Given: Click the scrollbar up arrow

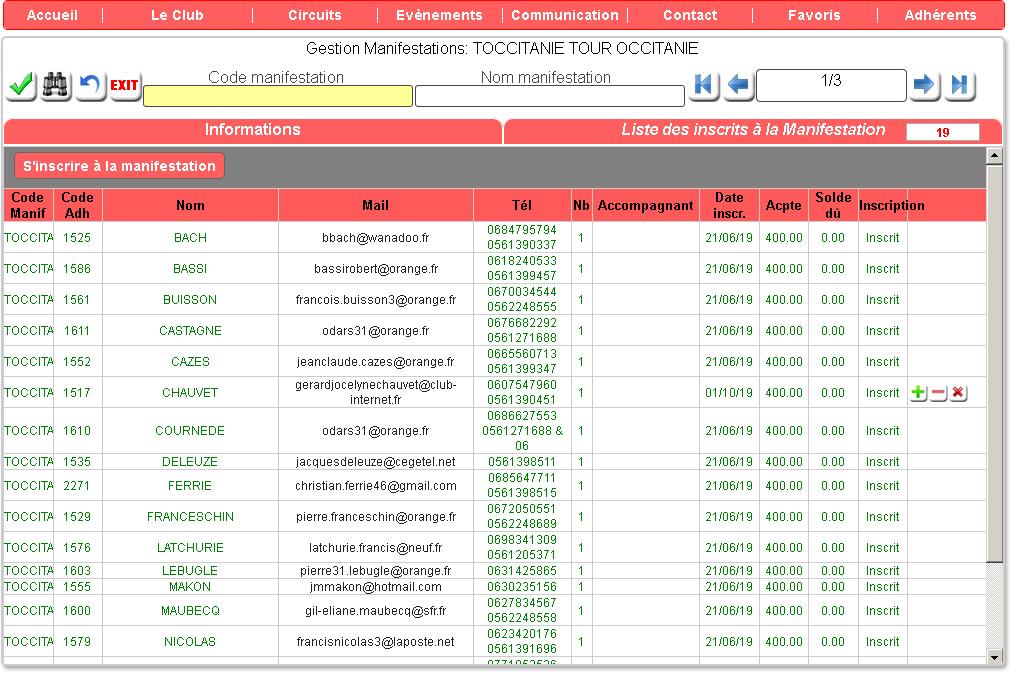Looking at the screenshot, I should (x=994, y=155).
